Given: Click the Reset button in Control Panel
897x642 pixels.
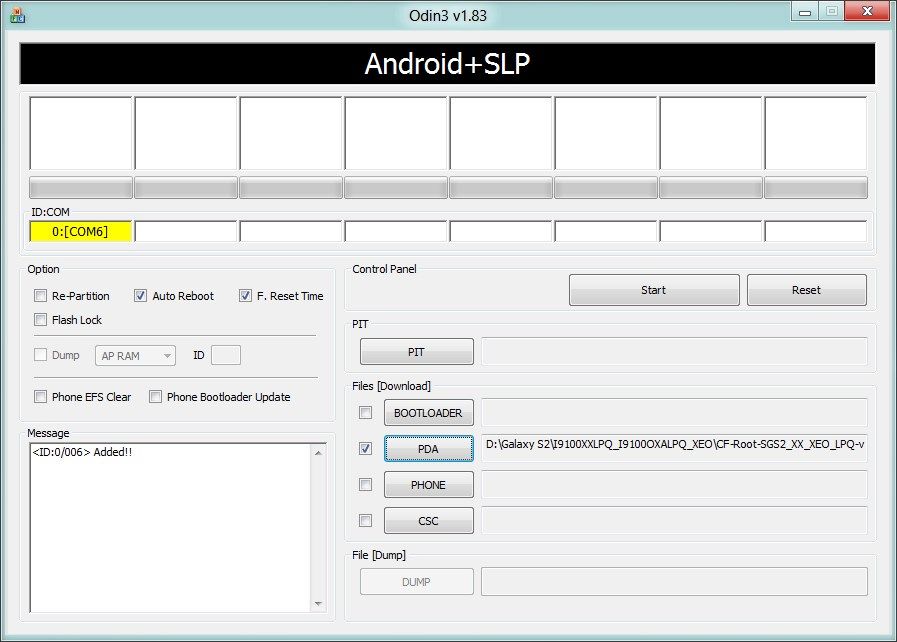Looking at the screenshot, I should click(806, 289).
